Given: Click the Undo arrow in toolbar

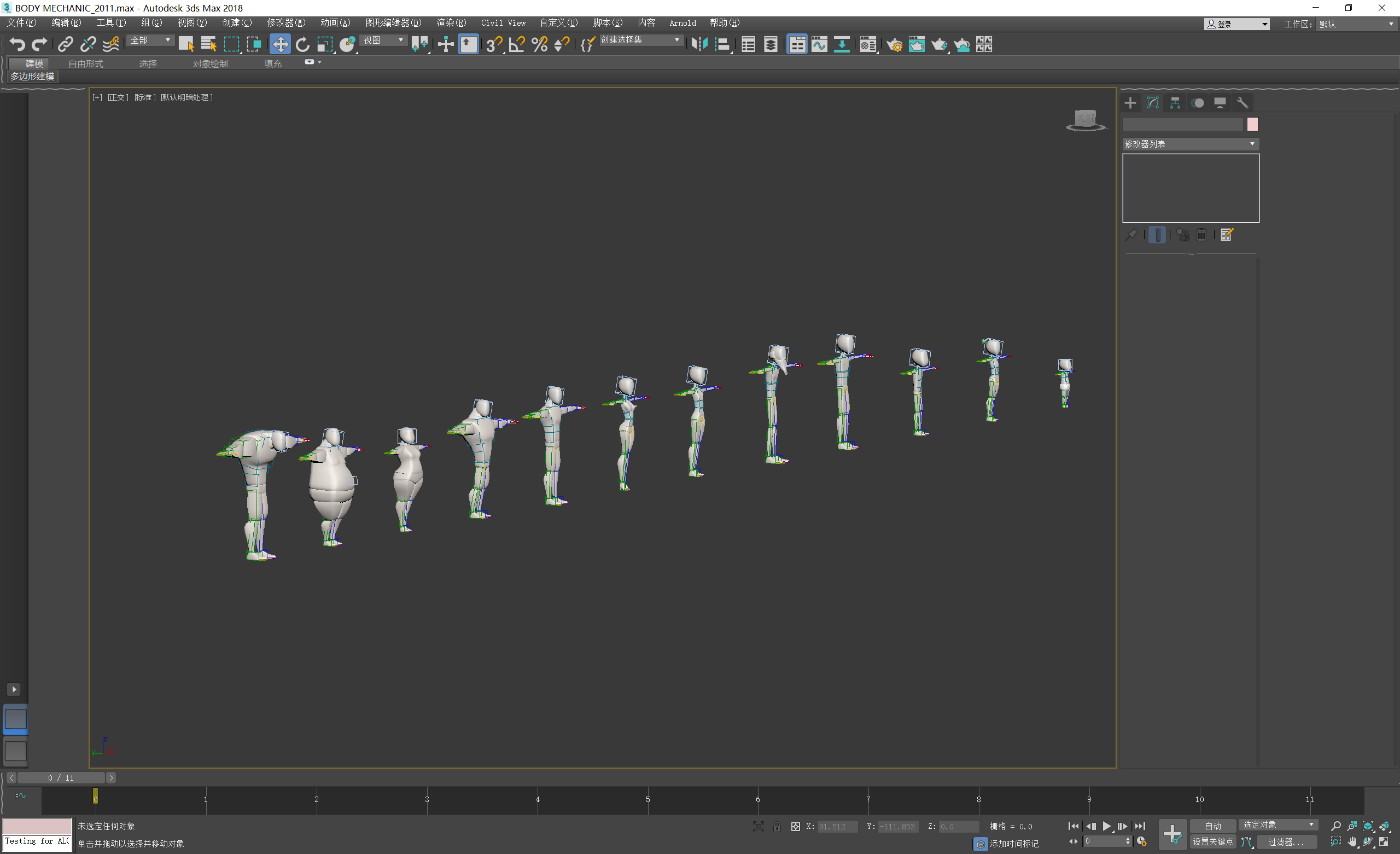Looking at the screenshot, I should pos(17,44).
